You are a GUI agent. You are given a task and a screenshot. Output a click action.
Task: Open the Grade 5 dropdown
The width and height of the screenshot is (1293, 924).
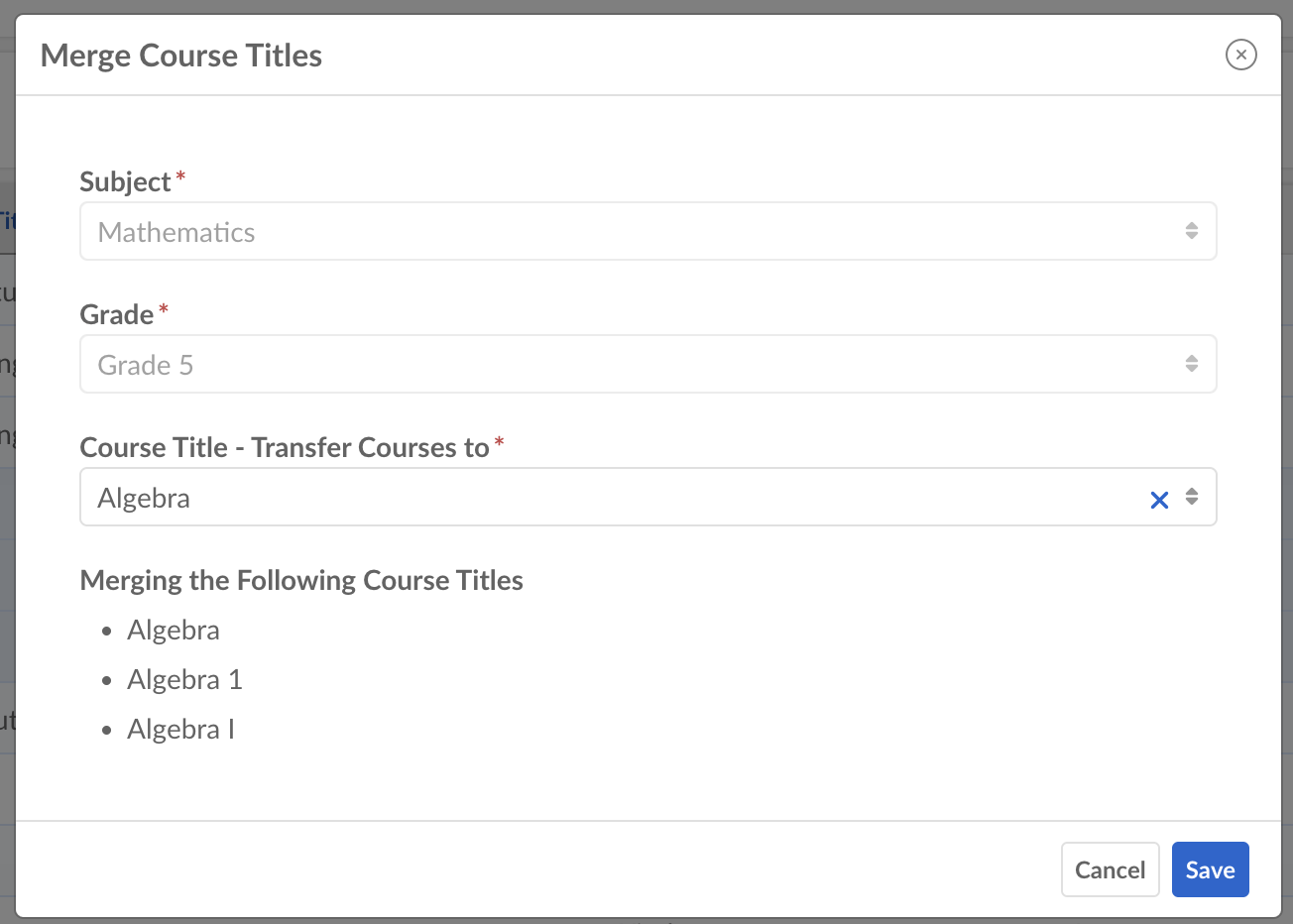(x=635, y=365)
